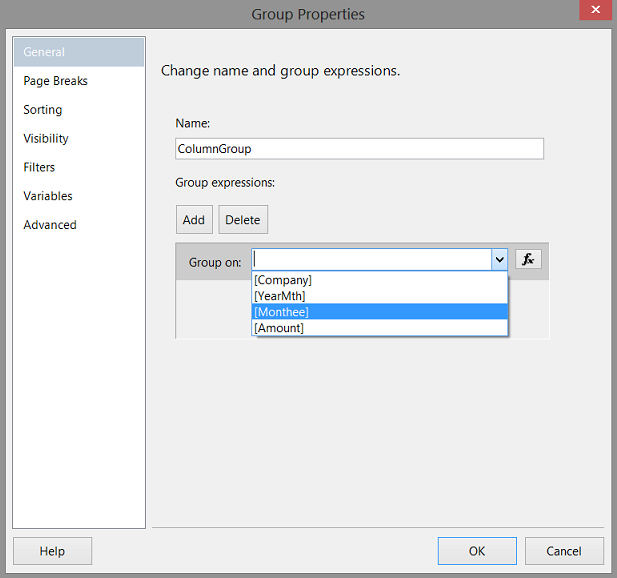Close the Group Properties dialog
This screenshot has height=578, width=617.
[x=594, y=12]
